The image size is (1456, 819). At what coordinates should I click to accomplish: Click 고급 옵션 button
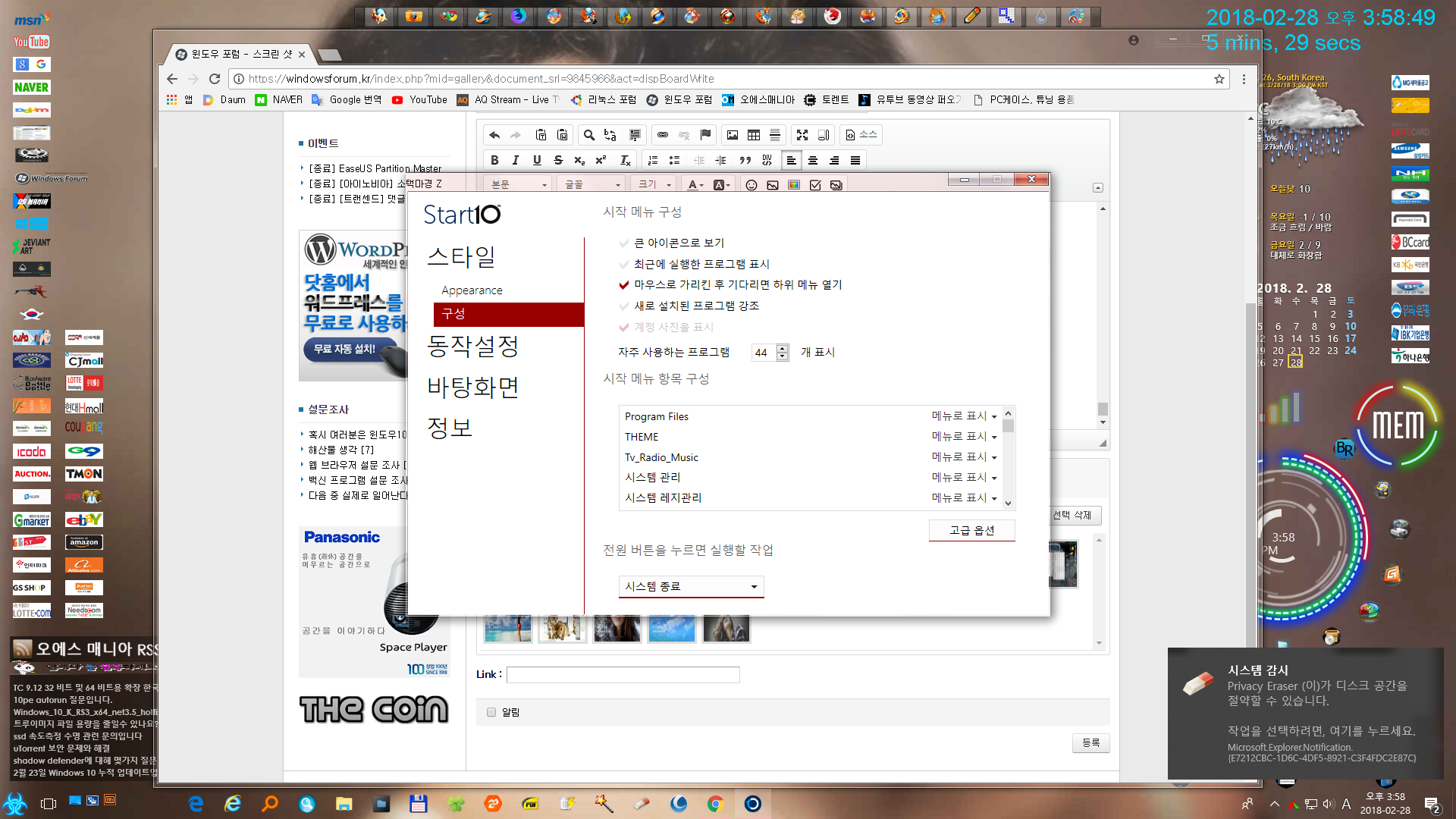971,531
